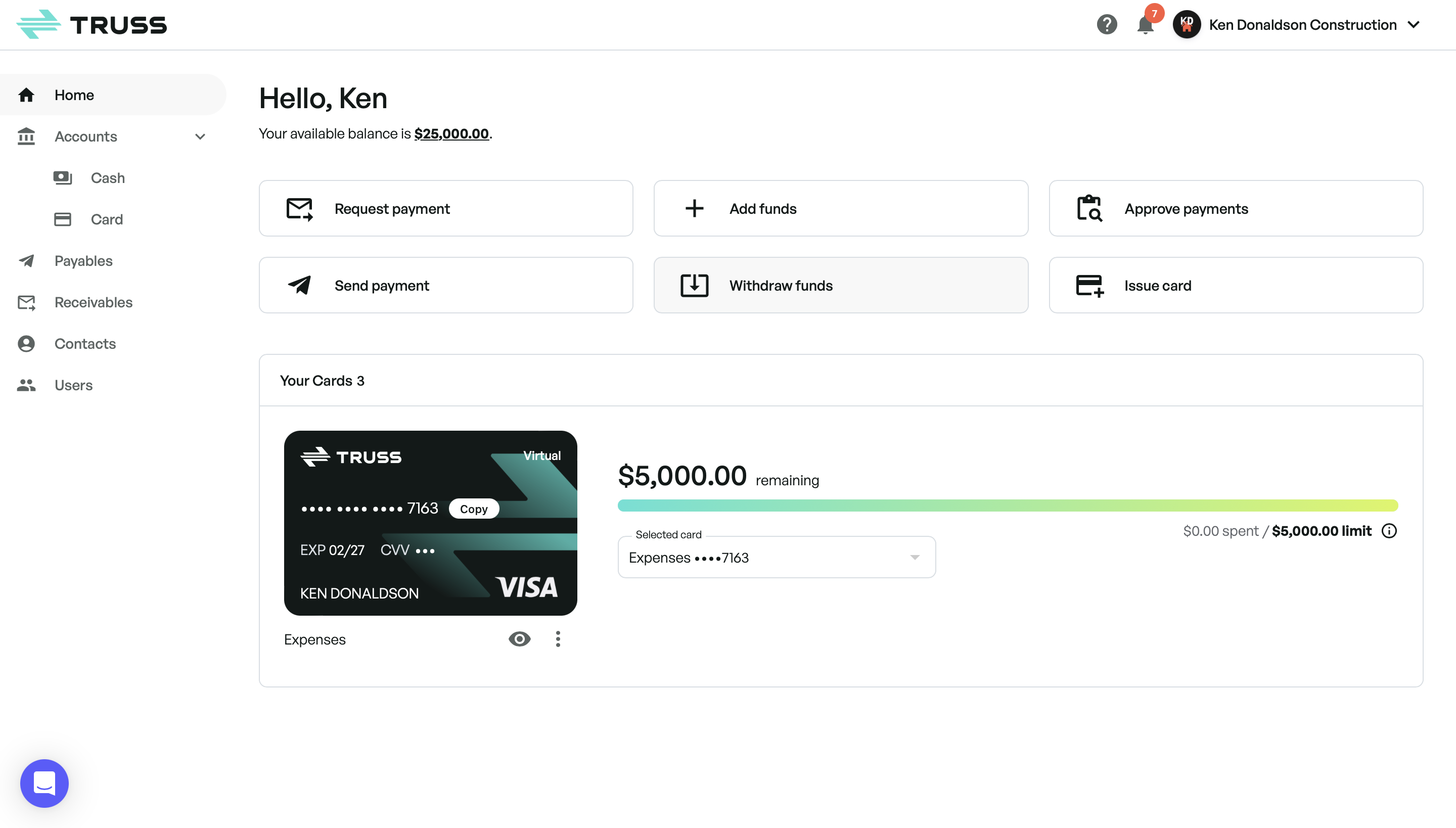This screenshot has height=828, width=1456.
Task: Open the Cash account menu item
Action: tap(107, 177)
